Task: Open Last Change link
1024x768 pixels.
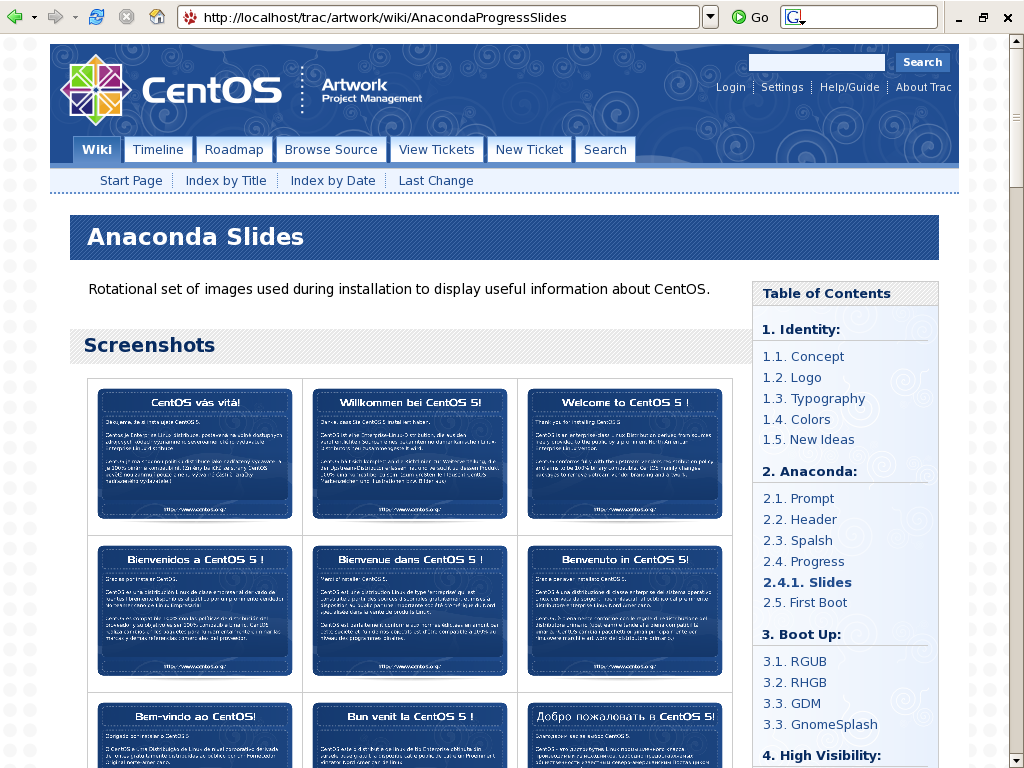Action: point(436,181)
